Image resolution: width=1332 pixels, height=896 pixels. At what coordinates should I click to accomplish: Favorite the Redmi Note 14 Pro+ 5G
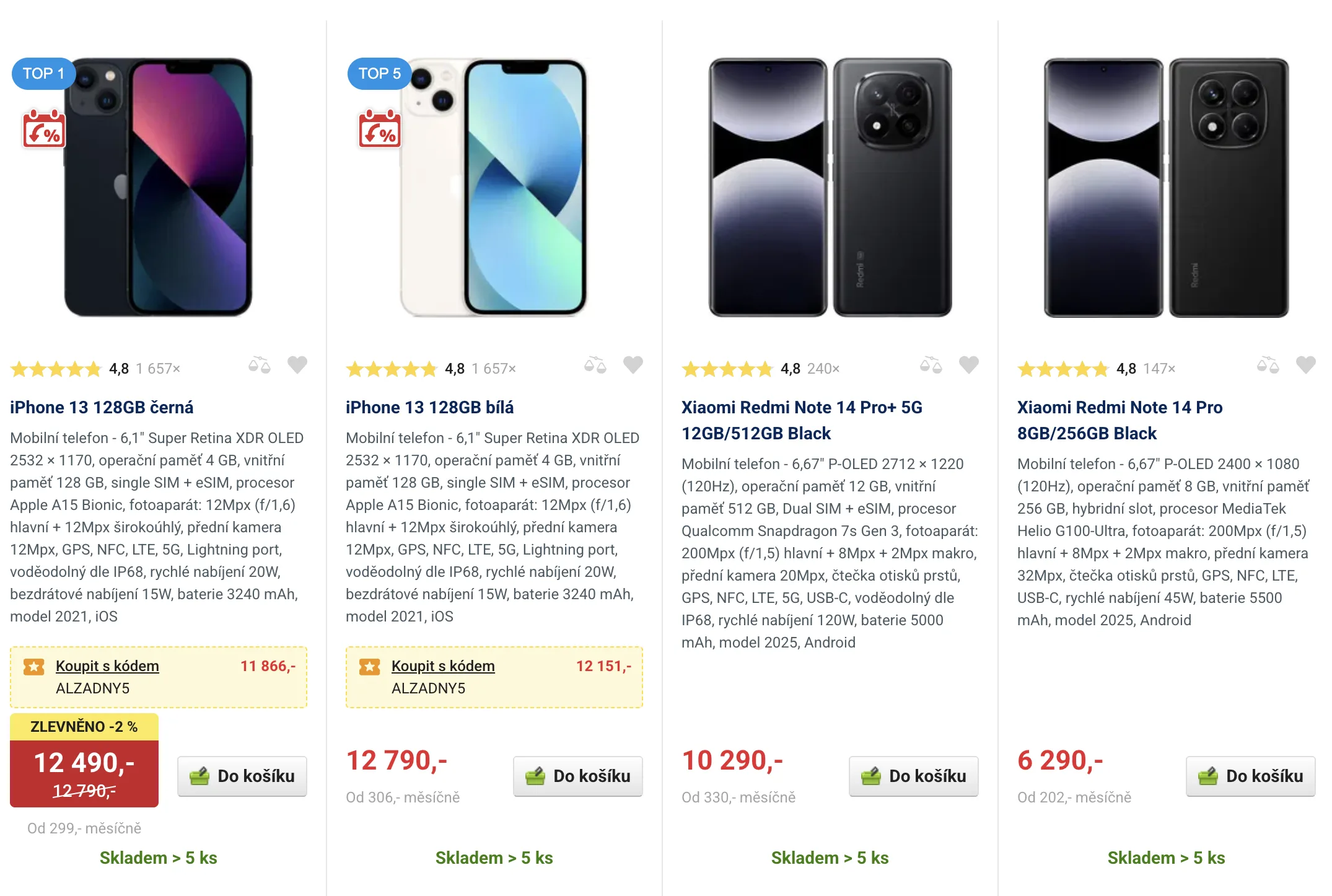click(x=969, y=365)
